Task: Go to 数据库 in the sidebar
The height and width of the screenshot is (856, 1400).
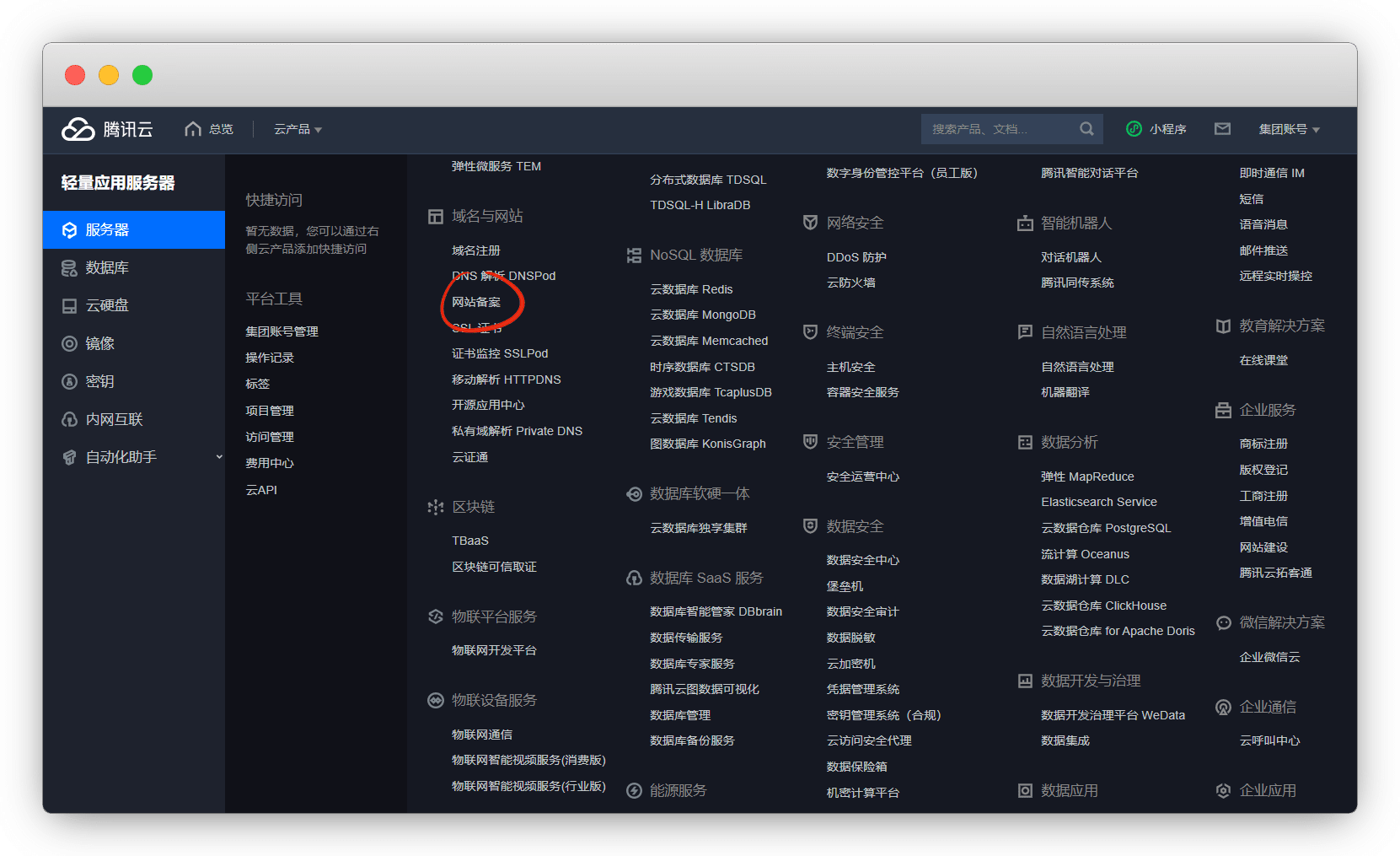Action: click(107, 268)
